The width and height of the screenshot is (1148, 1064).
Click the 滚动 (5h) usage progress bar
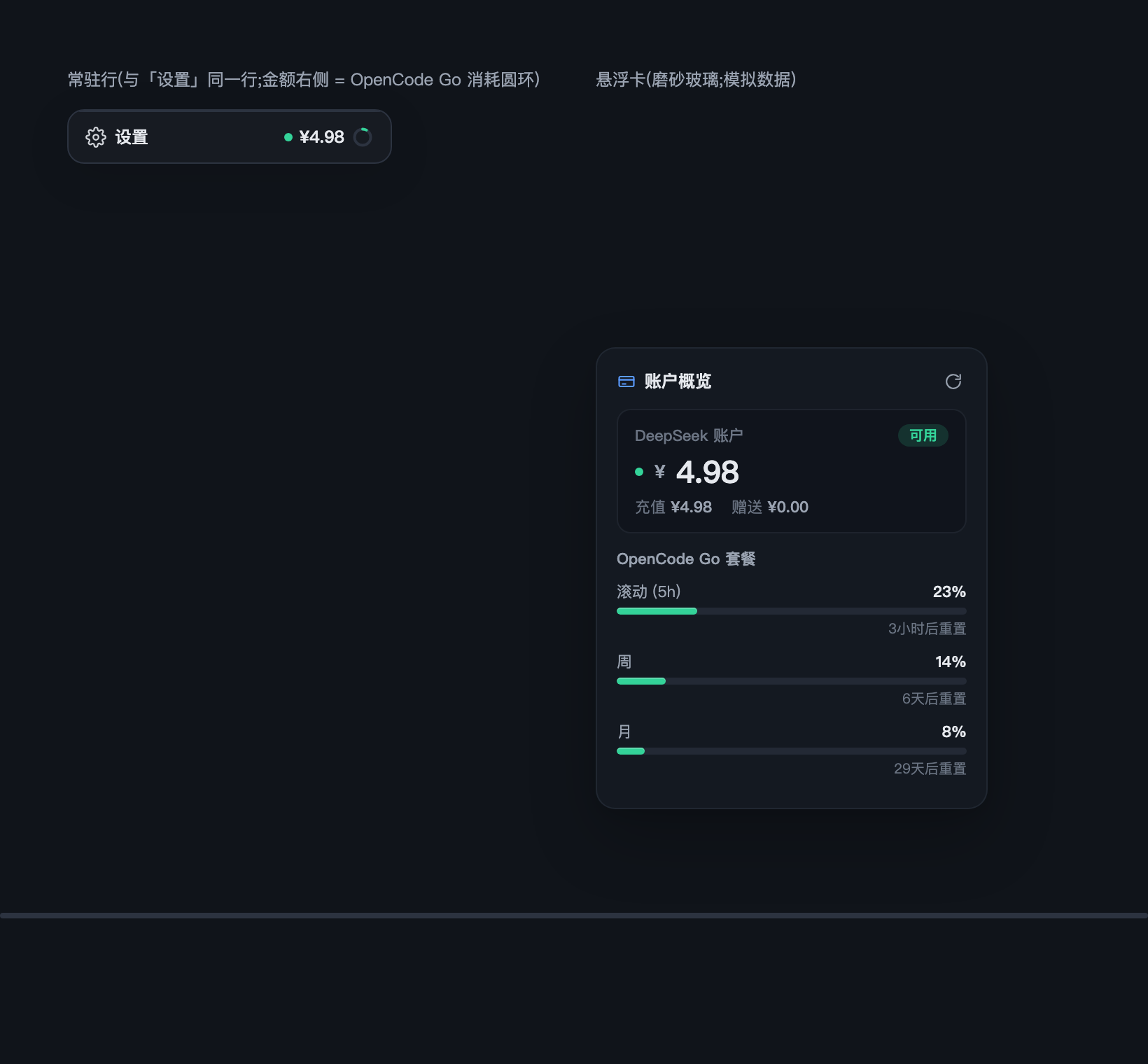coord(792,611)
